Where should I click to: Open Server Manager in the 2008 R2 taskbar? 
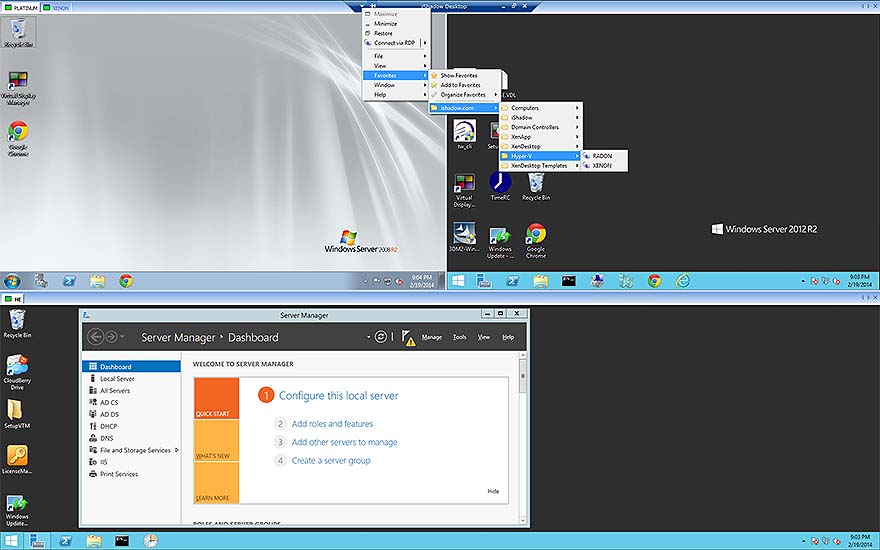tap(40, 281)
